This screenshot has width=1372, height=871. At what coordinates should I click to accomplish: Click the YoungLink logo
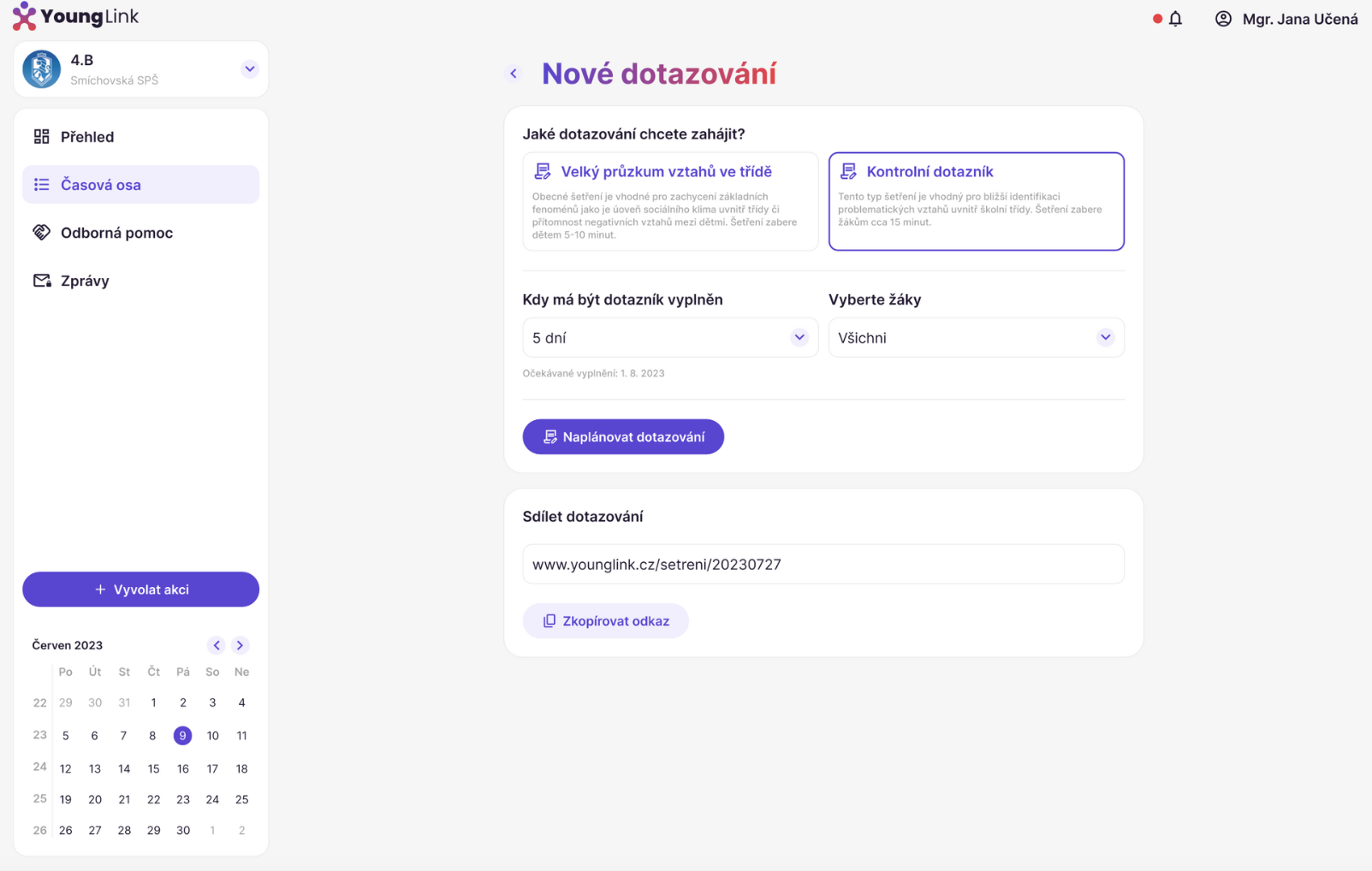[x=75, y=16]
